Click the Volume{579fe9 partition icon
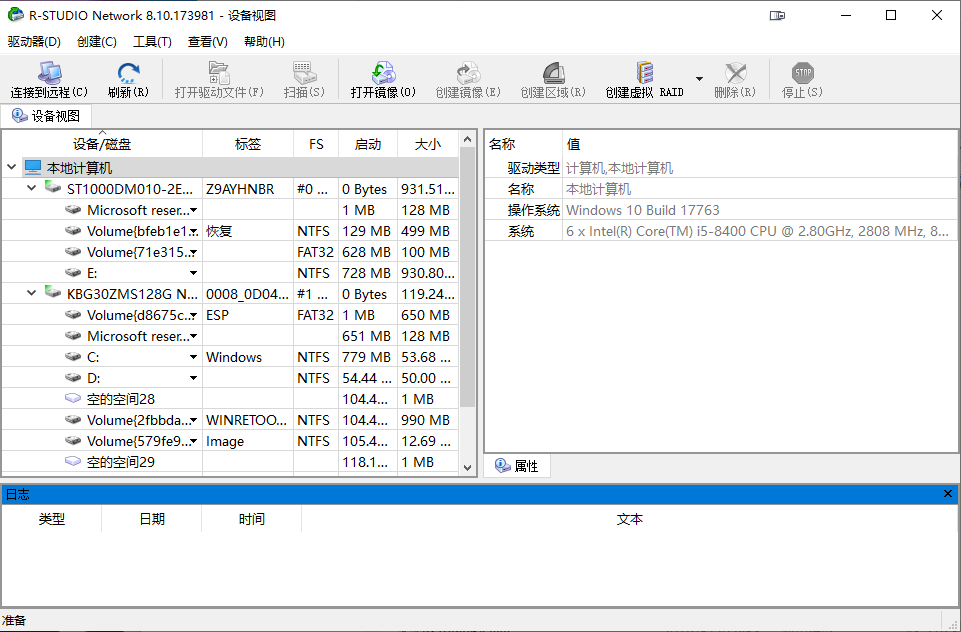This screenshot has width=961, height=632. pyautogui.click(x=74, y=440)
